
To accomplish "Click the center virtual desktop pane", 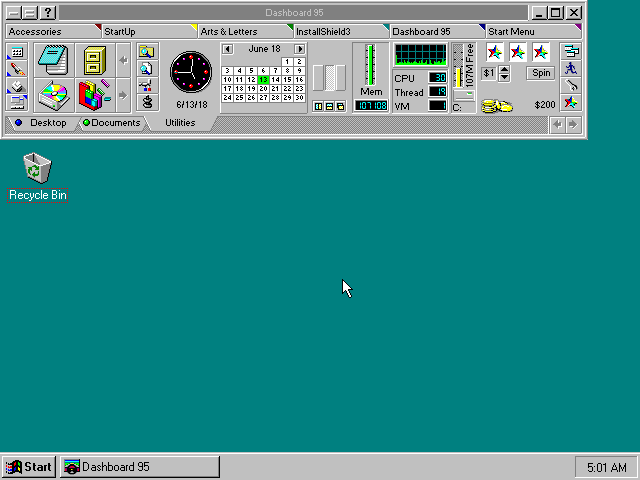I will [329, 78].
